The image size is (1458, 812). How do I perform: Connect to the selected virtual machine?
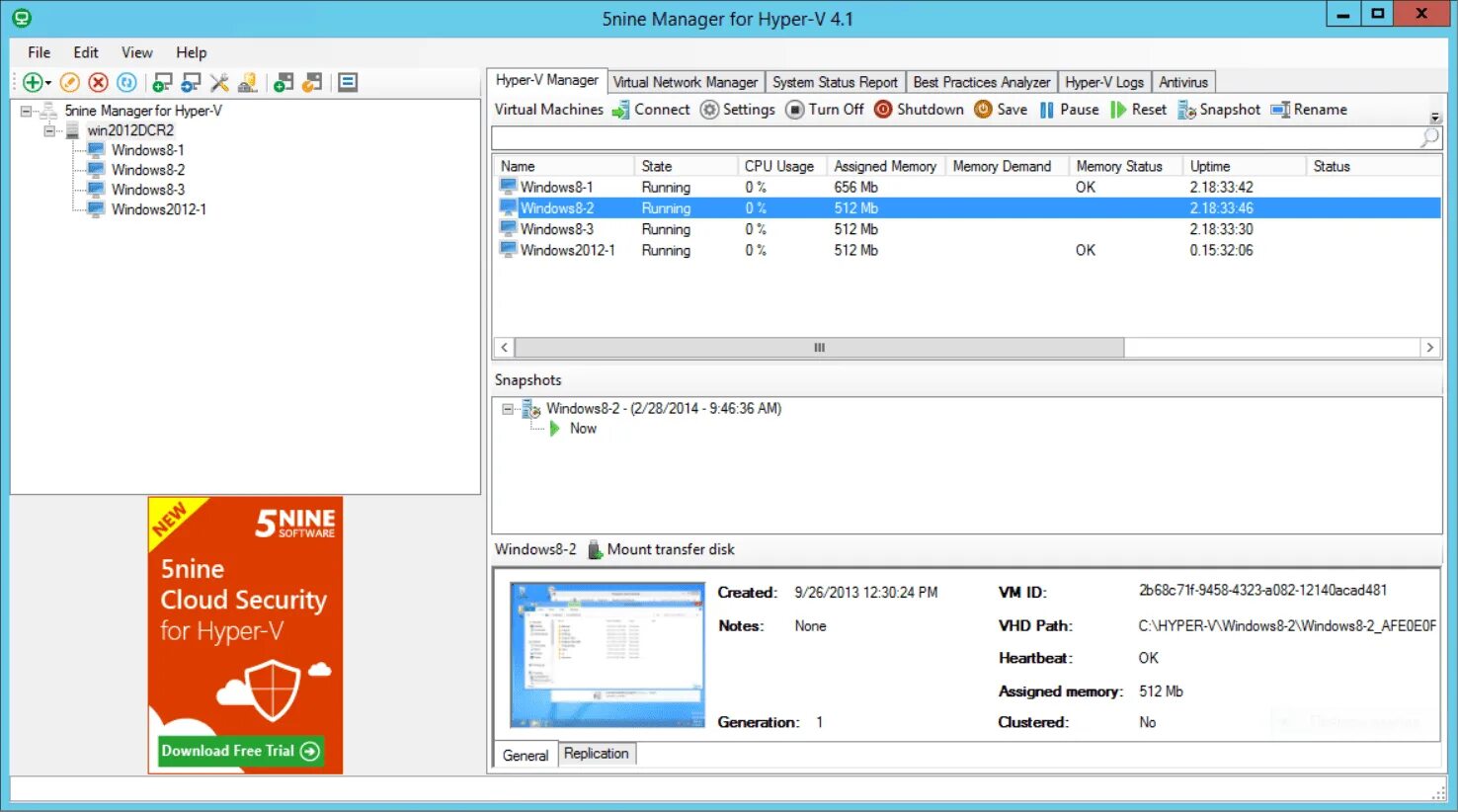pyautogui.click(x=651, y=110)
